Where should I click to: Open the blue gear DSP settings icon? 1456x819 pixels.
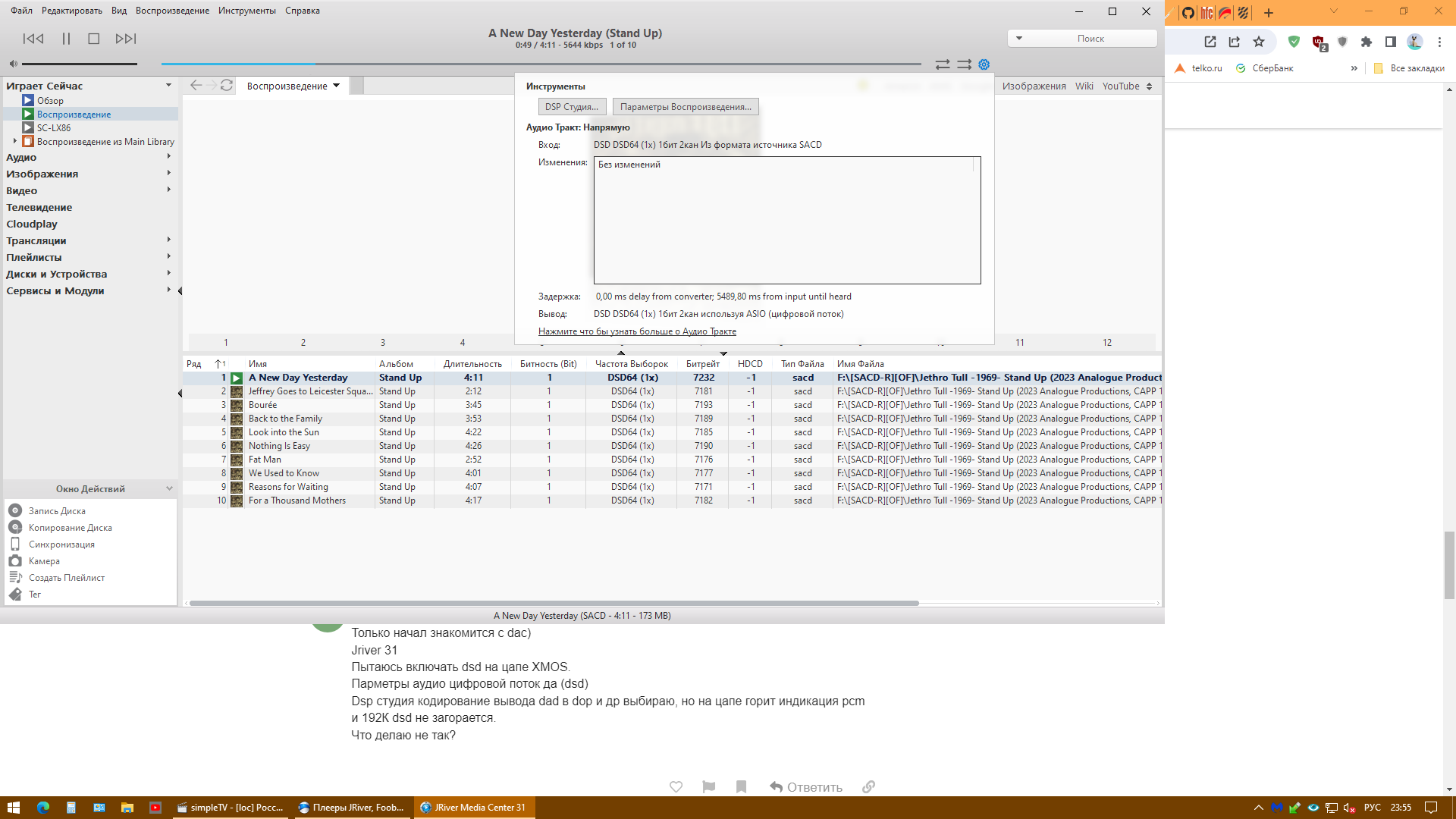(x=984, y=64)
